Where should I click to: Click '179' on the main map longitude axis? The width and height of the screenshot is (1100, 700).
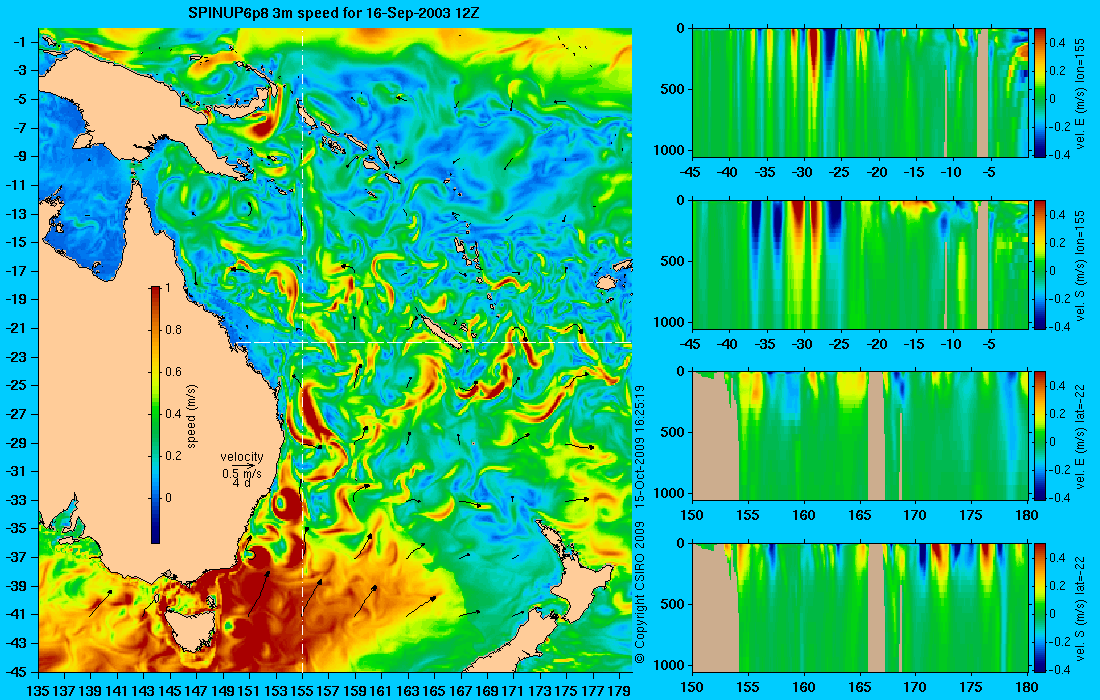tap(619, 691)
